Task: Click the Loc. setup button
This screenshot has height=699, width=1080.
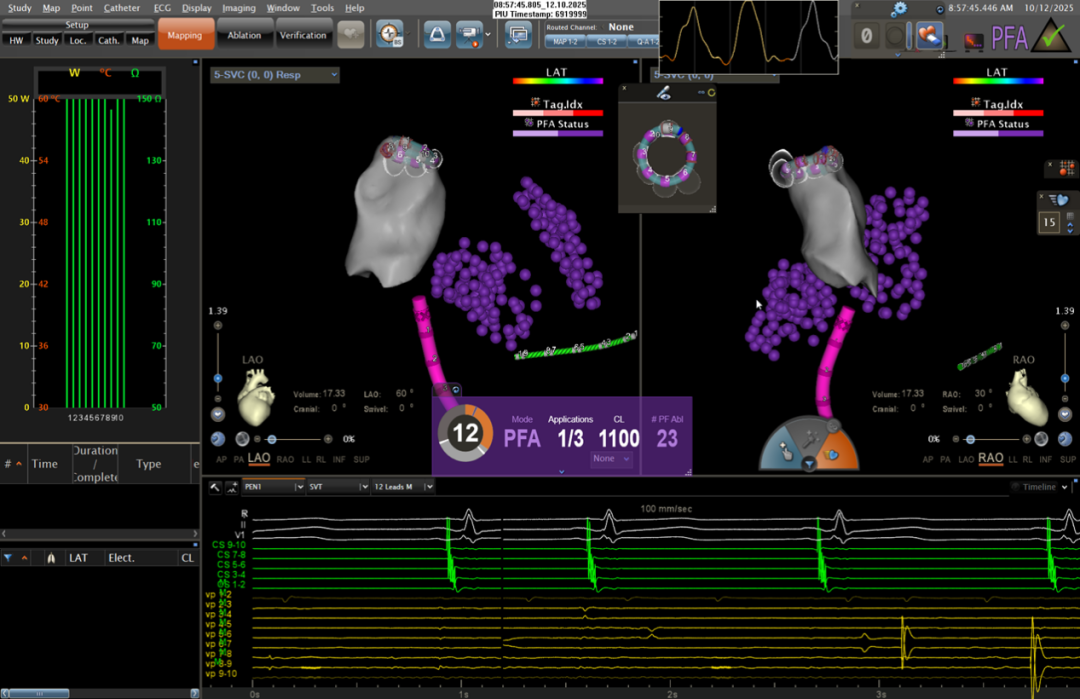Action: pyautogui.click(x=77, y=41)
